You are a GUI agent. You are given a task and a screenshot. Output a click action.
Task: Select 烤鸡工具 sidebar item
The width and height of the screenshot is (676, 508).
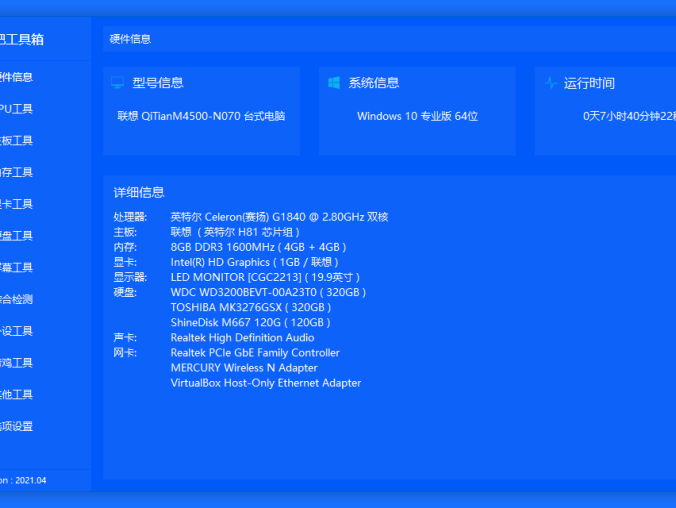16,363
